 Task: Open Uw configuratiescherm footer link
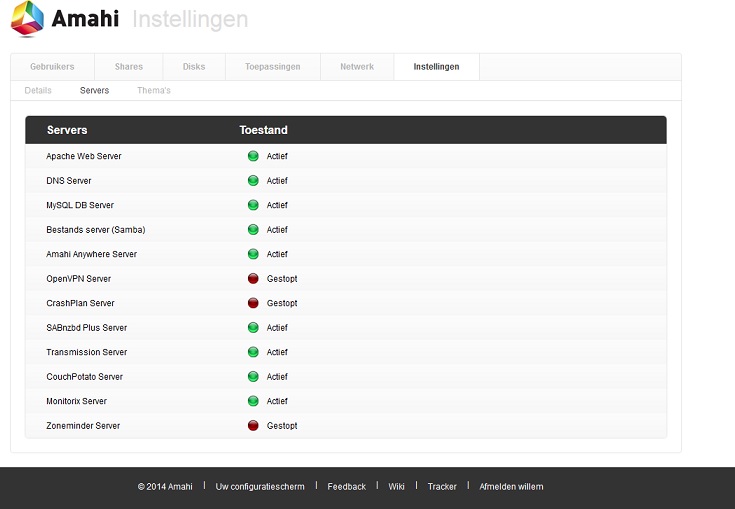[260, 487]
